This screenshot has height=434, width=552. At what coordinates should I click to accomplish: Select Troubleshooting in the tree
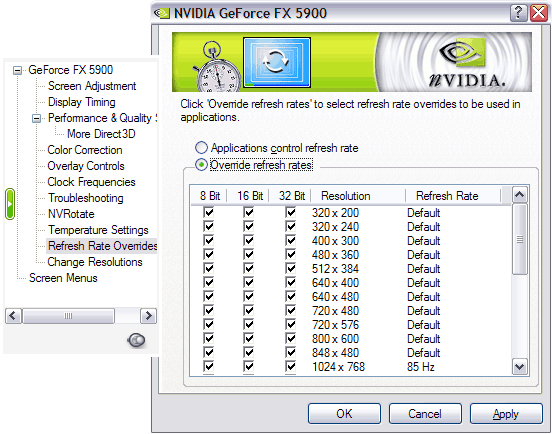pos(86,198)
